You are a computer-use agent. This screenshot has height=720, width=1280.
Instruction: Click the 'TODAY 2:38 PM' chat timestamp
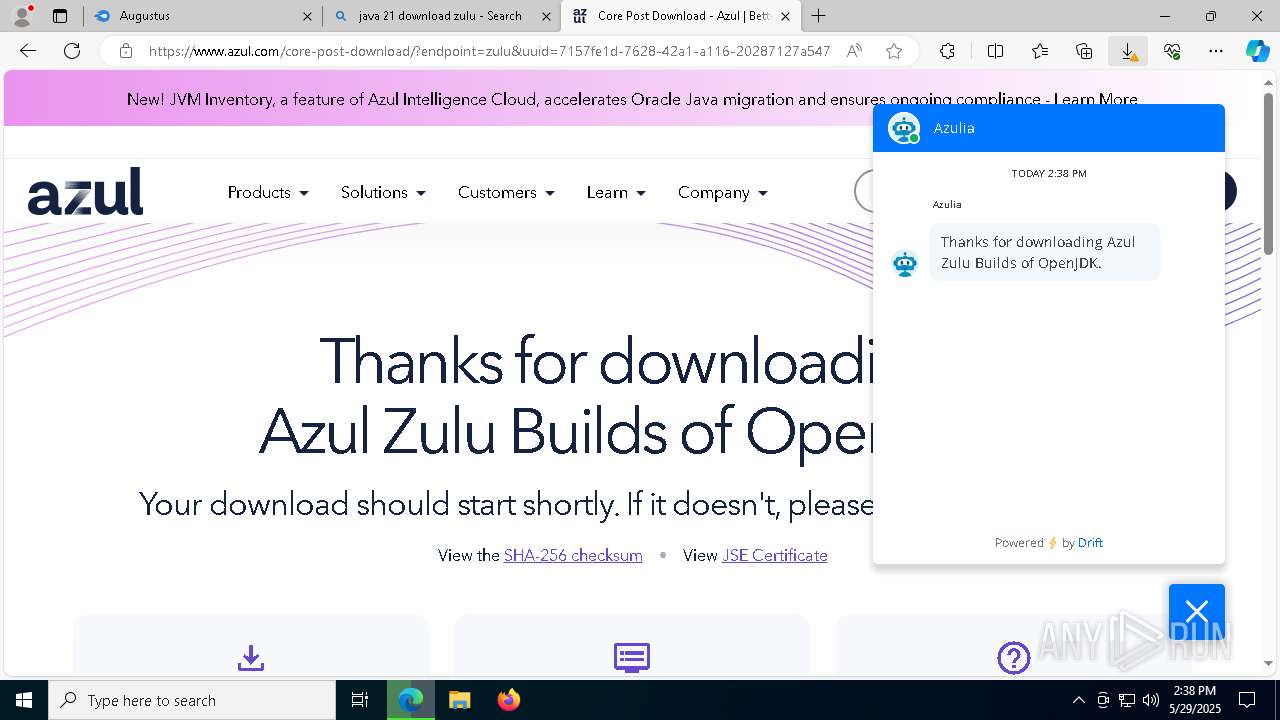[x=1048, y=173]
